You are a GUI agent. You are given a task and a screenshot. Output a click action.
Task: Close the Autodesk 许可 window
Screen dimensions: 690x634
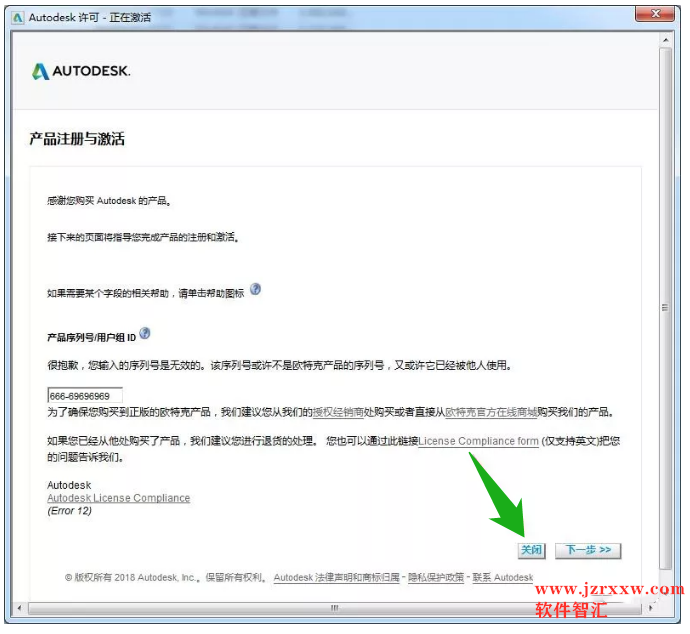click(655, 14)
